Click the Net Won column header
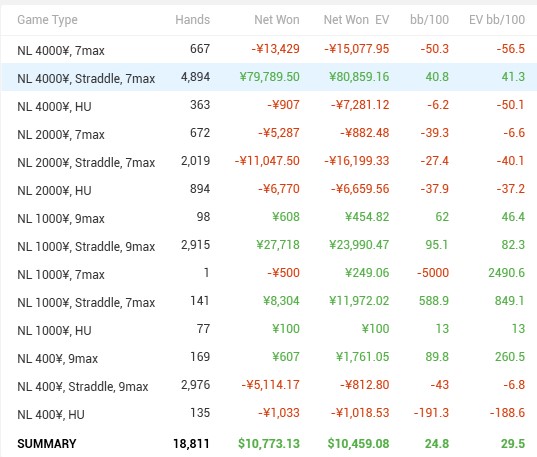The image size is (537, 457). pos(277,20)
